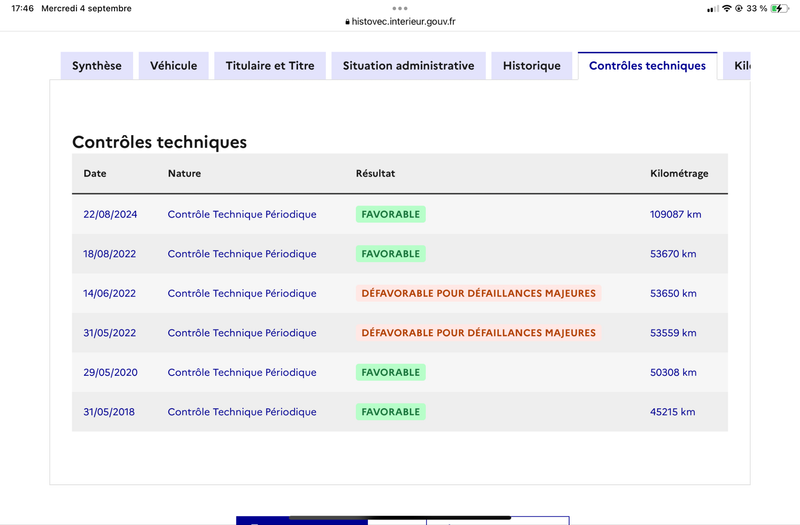Tap the 33 % battery percentage
The width and height of the screenshot is (800, 525).
pyautogui.click(x=757, y=8)
